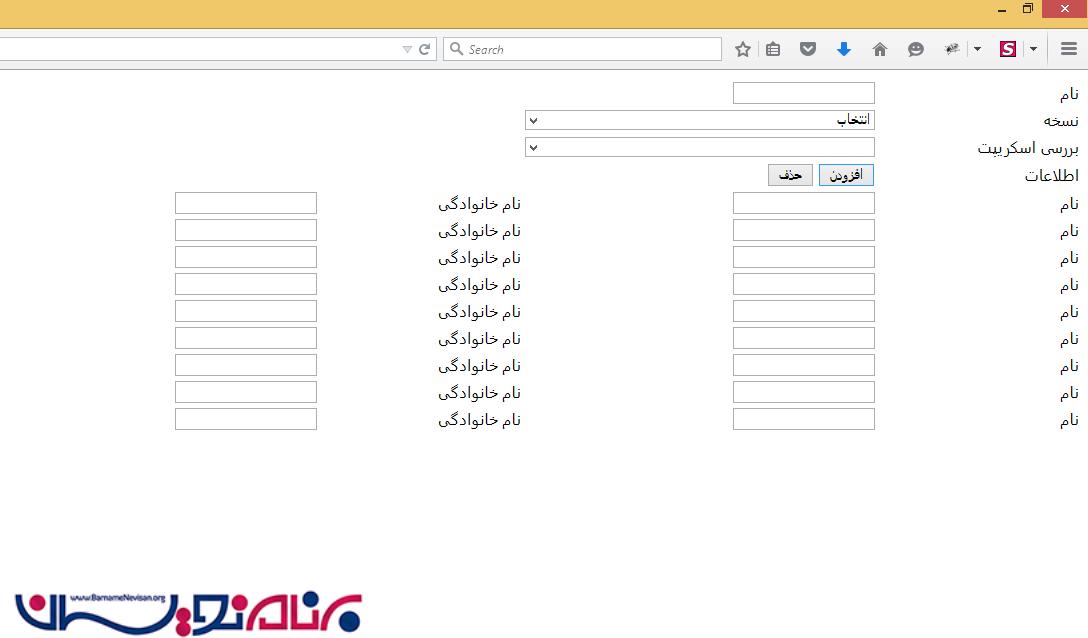Expand the نسخه dropdown showing انتخاب

[699, 120]
